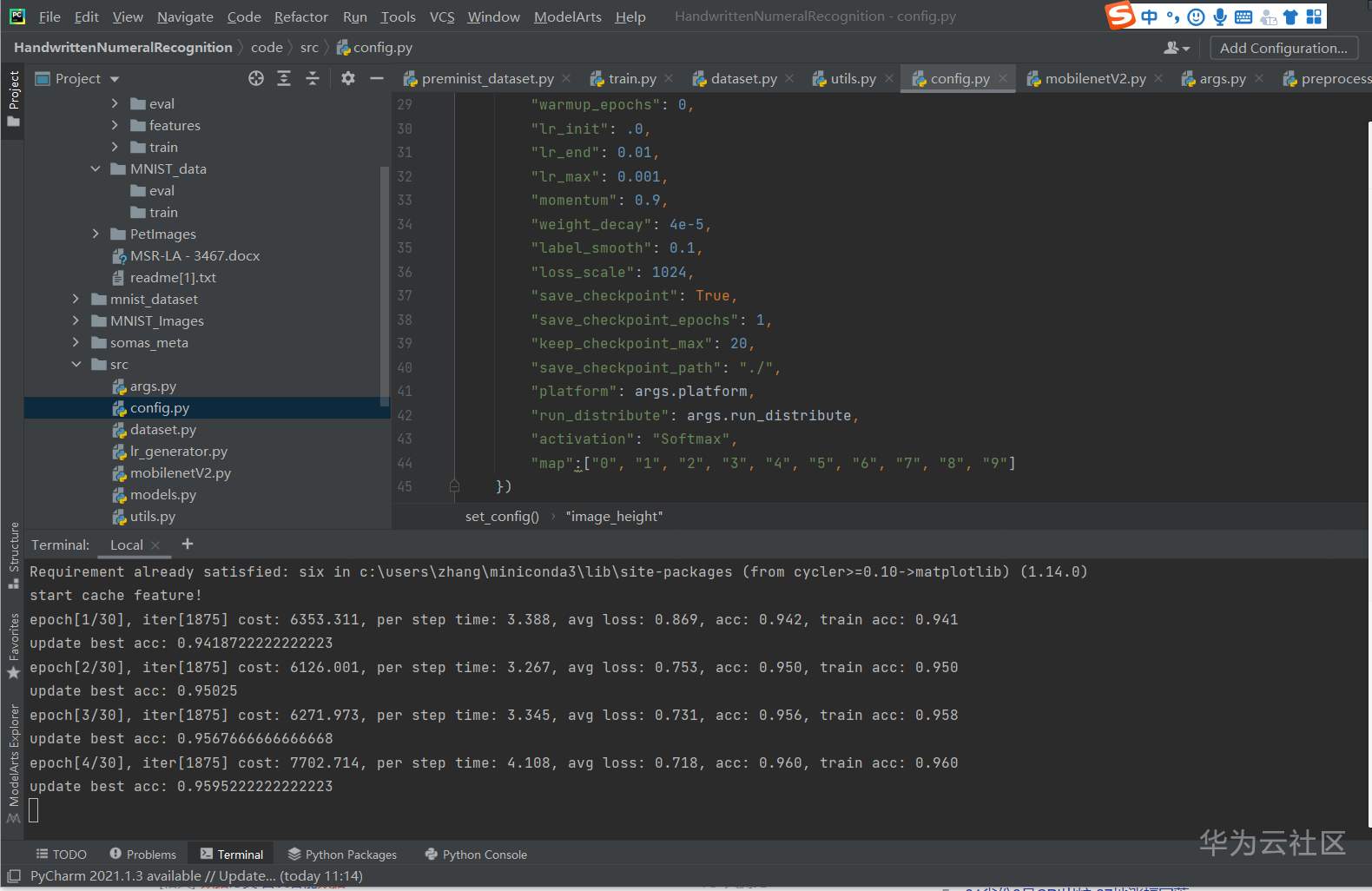Select lr_generator.py in project tree

click(x=178, y=452)
